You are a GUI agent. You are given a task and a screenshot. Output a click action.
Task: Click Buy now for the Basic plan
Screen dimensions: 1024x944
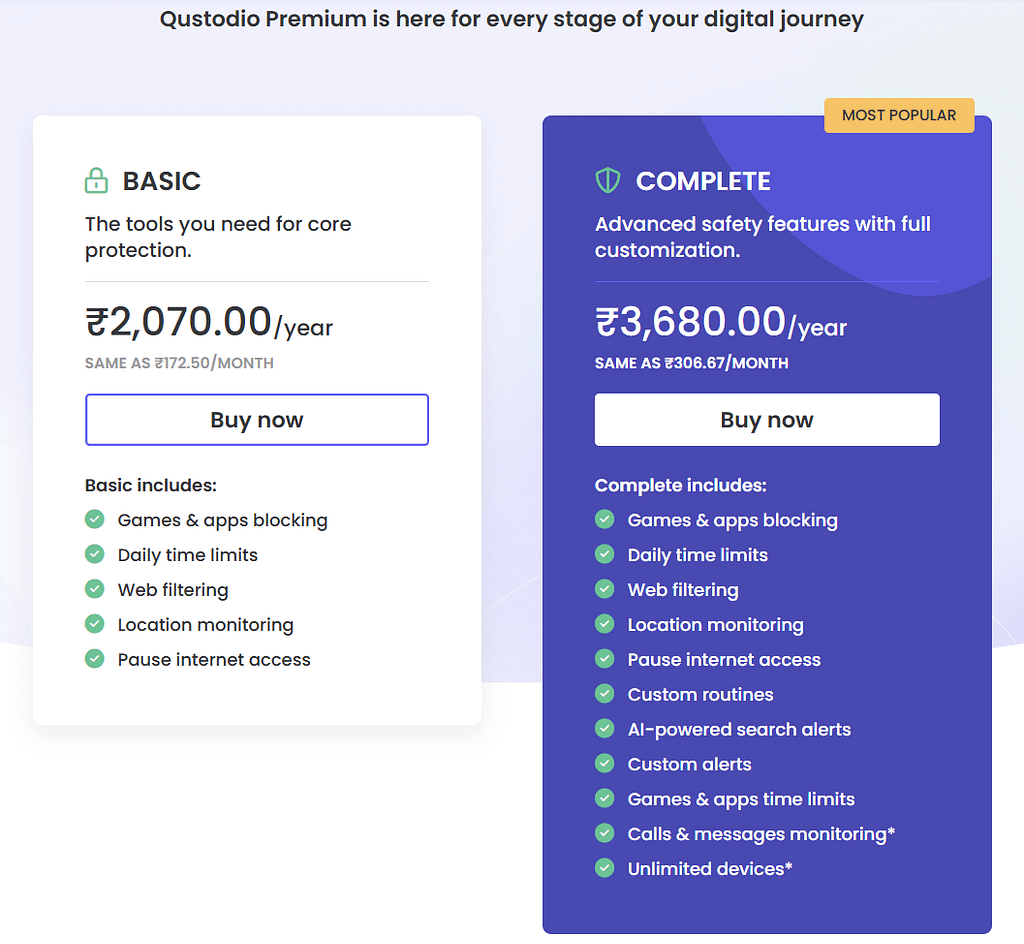(257, 420)
